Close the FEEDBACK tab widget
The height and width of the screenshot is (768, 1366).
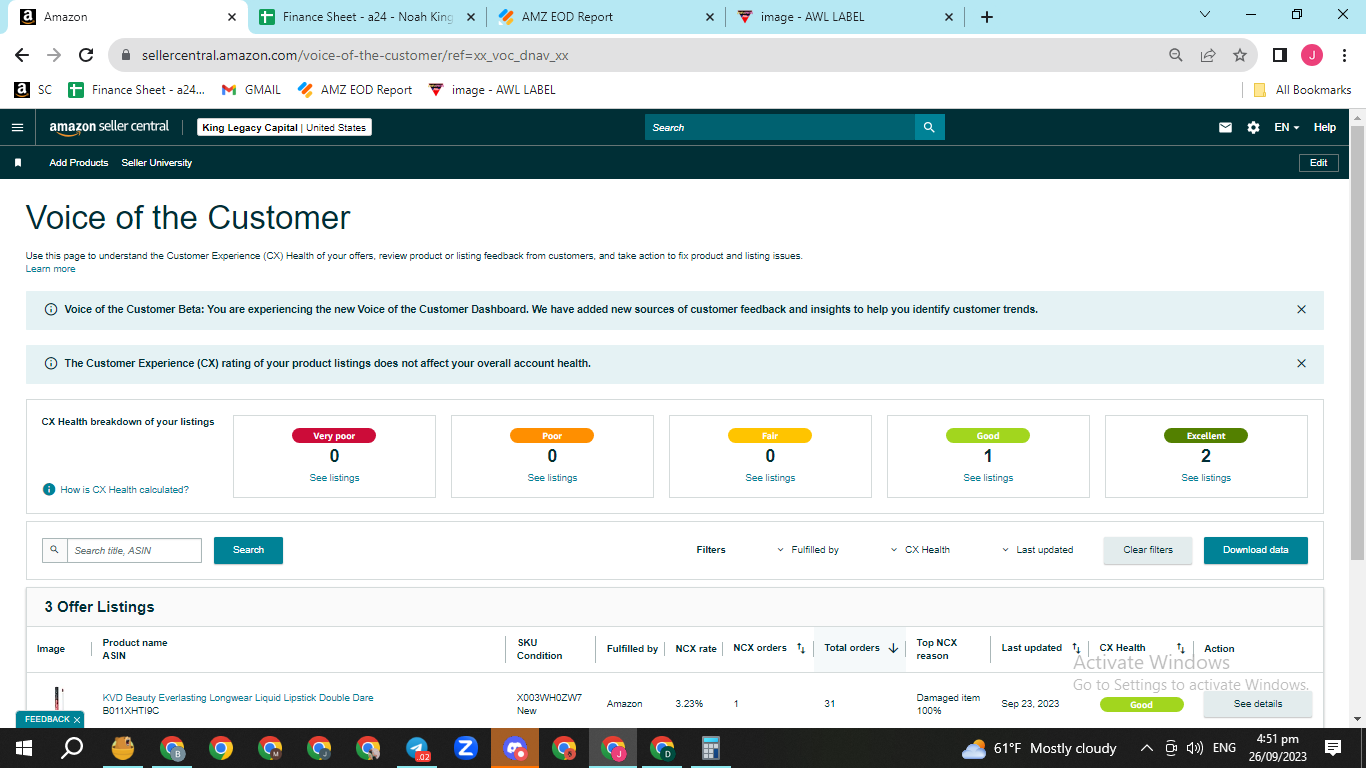(77, 720)
